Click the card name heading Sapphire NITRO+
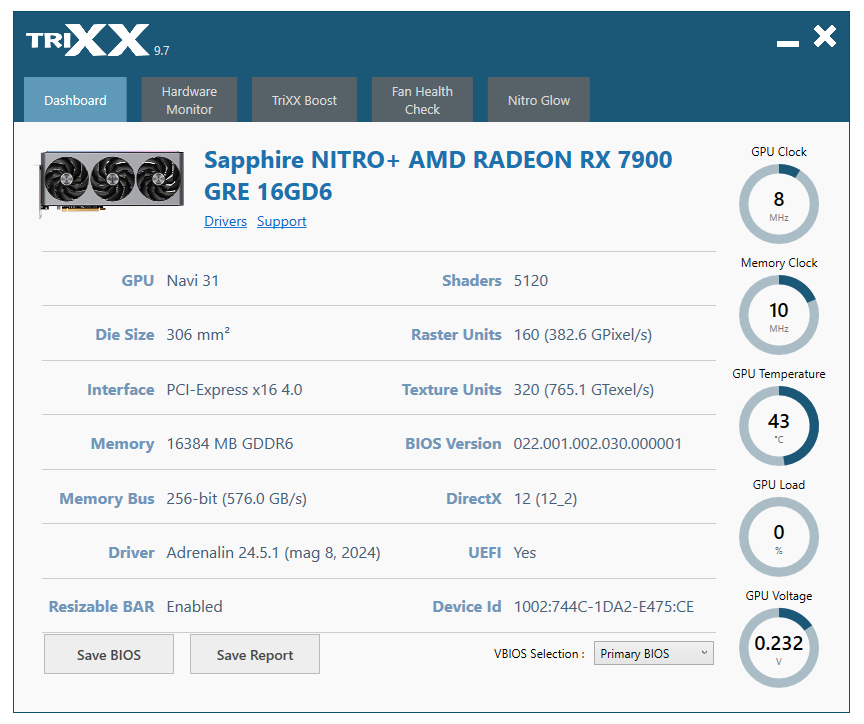 coord(438,176)
